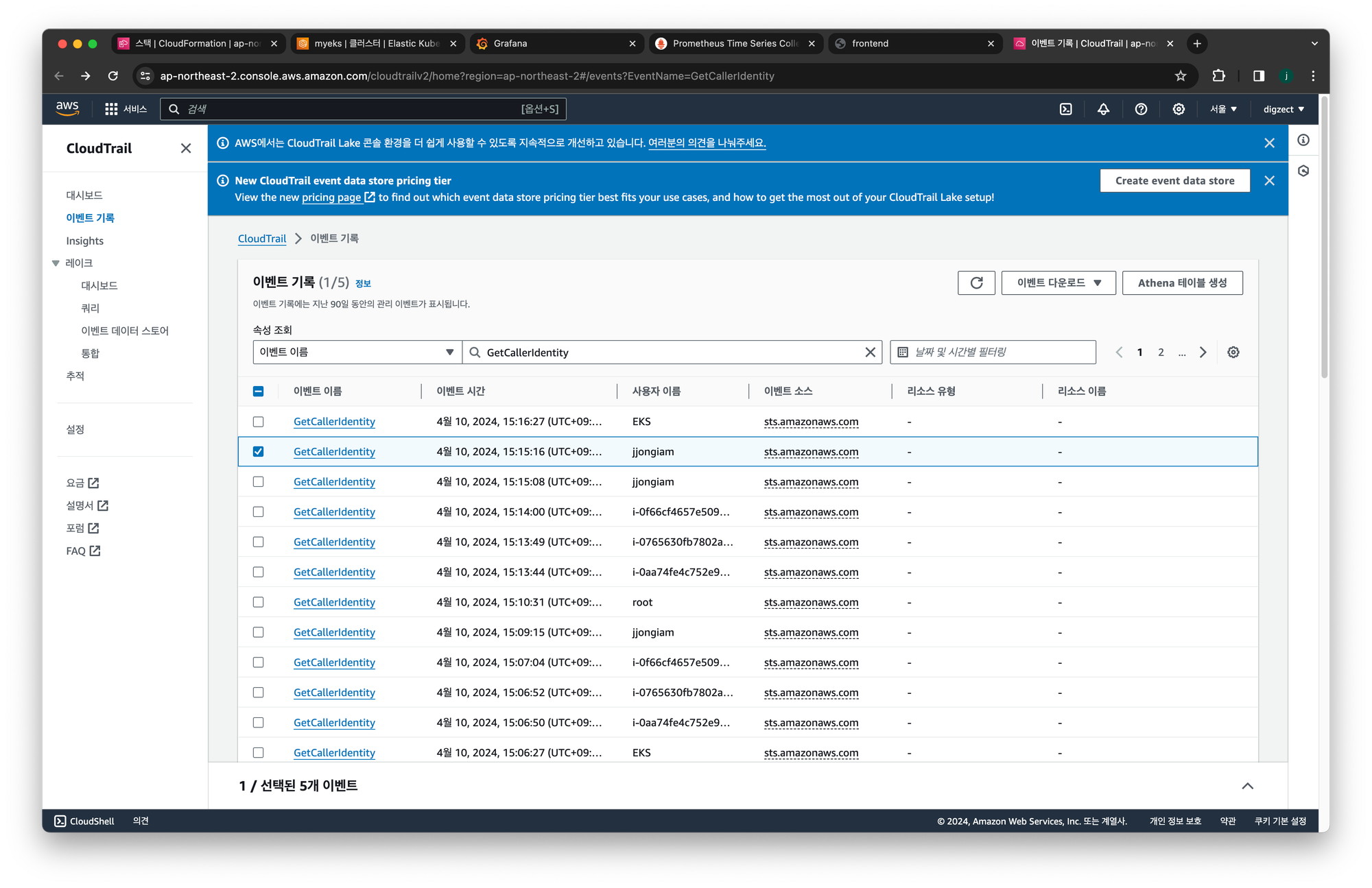Collapse the 레이크 navigation section
This screenshot has height=888, width=1372.
56,263
